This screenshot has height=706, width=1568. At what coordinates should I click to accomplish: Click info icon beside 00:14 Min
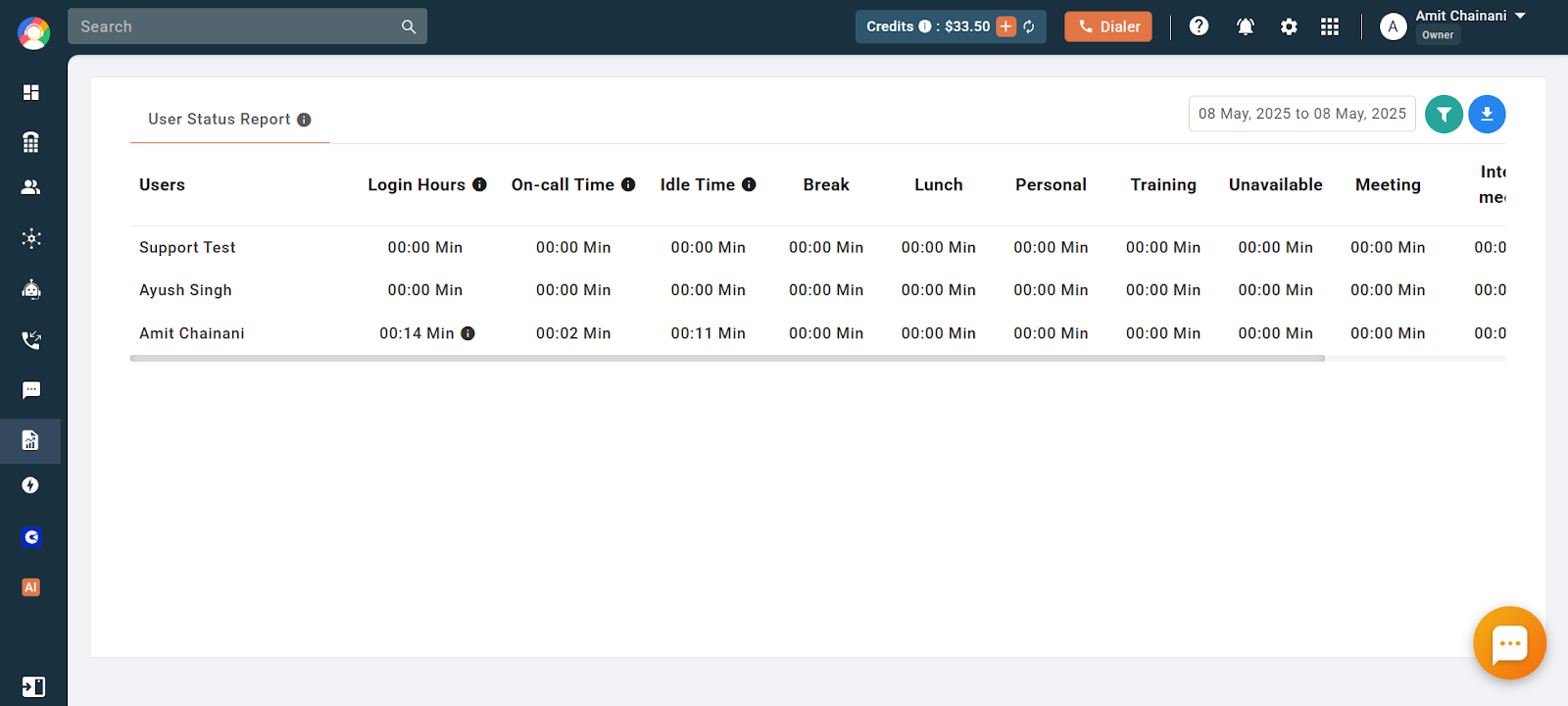point(467,333)
